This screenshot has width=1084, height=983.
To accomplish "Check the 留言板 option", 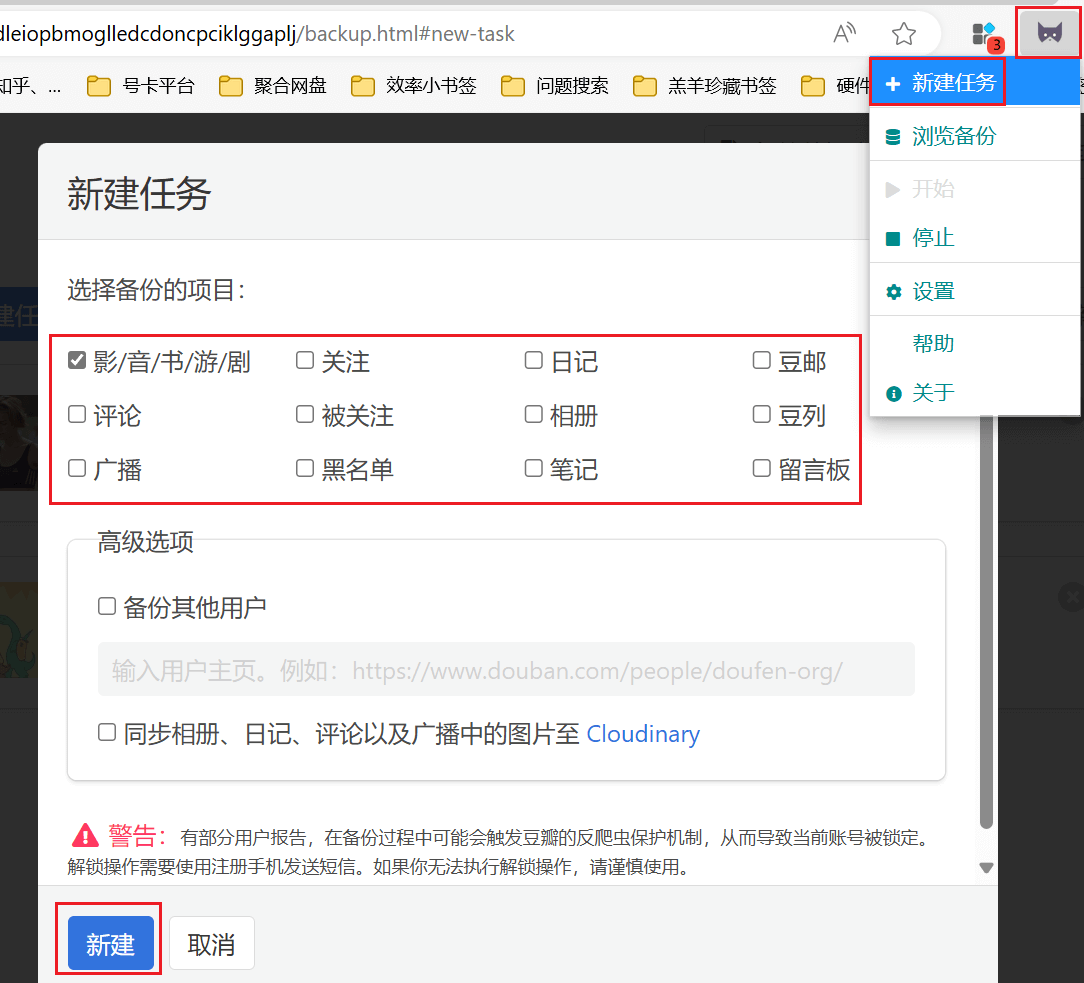I will point(762,468).
